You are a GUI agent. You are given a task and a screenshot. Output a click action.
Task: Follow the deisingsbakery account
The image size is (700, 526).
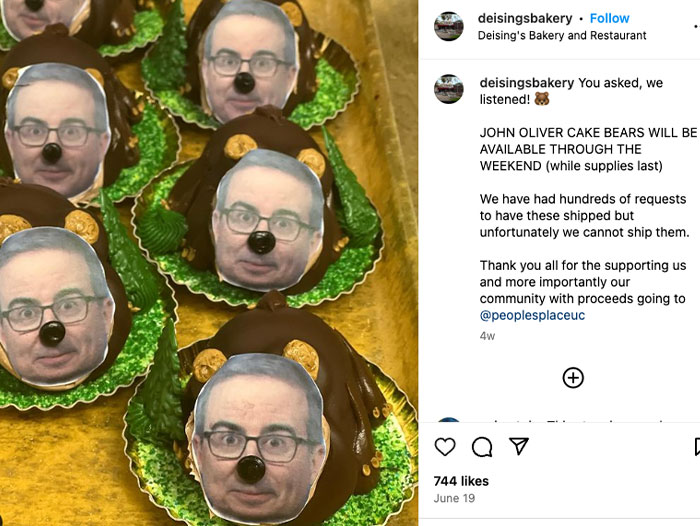610,18
